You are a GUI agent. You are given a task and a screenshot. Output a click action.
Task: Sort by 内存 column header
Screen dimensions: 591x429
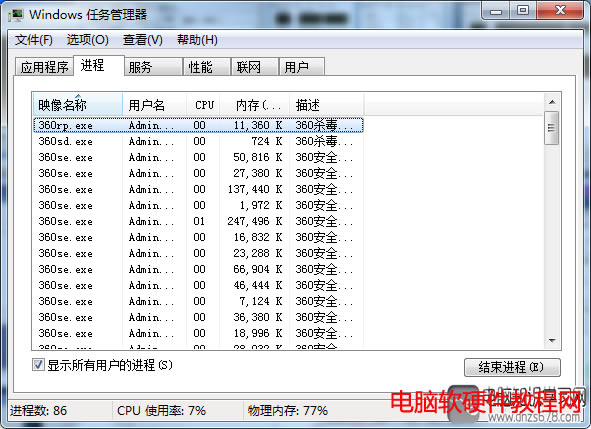pyautogui.click(x=255, y=105)
